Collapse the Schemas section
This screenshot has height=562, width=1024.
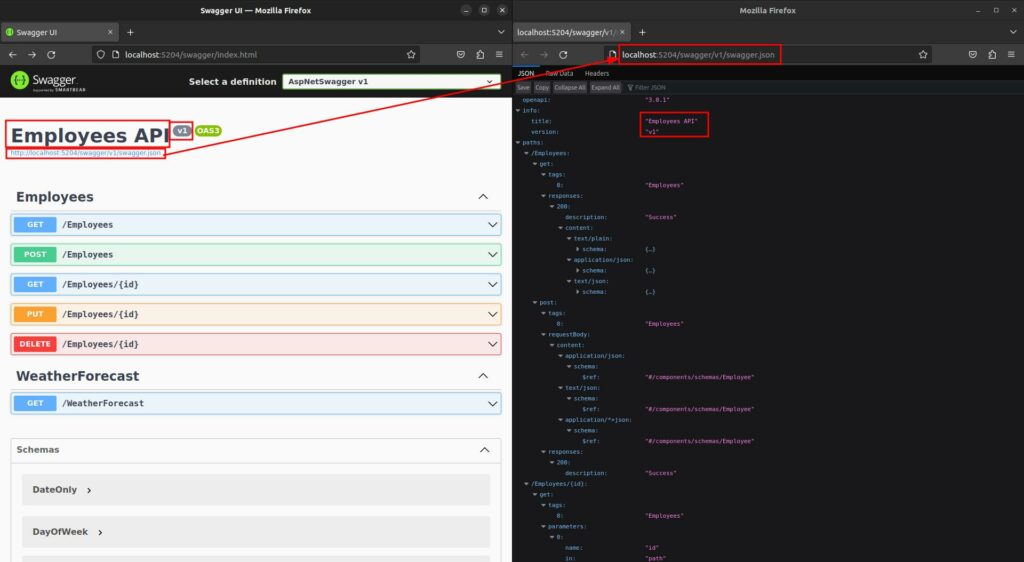pyautogui.click(x=484, y=450)
